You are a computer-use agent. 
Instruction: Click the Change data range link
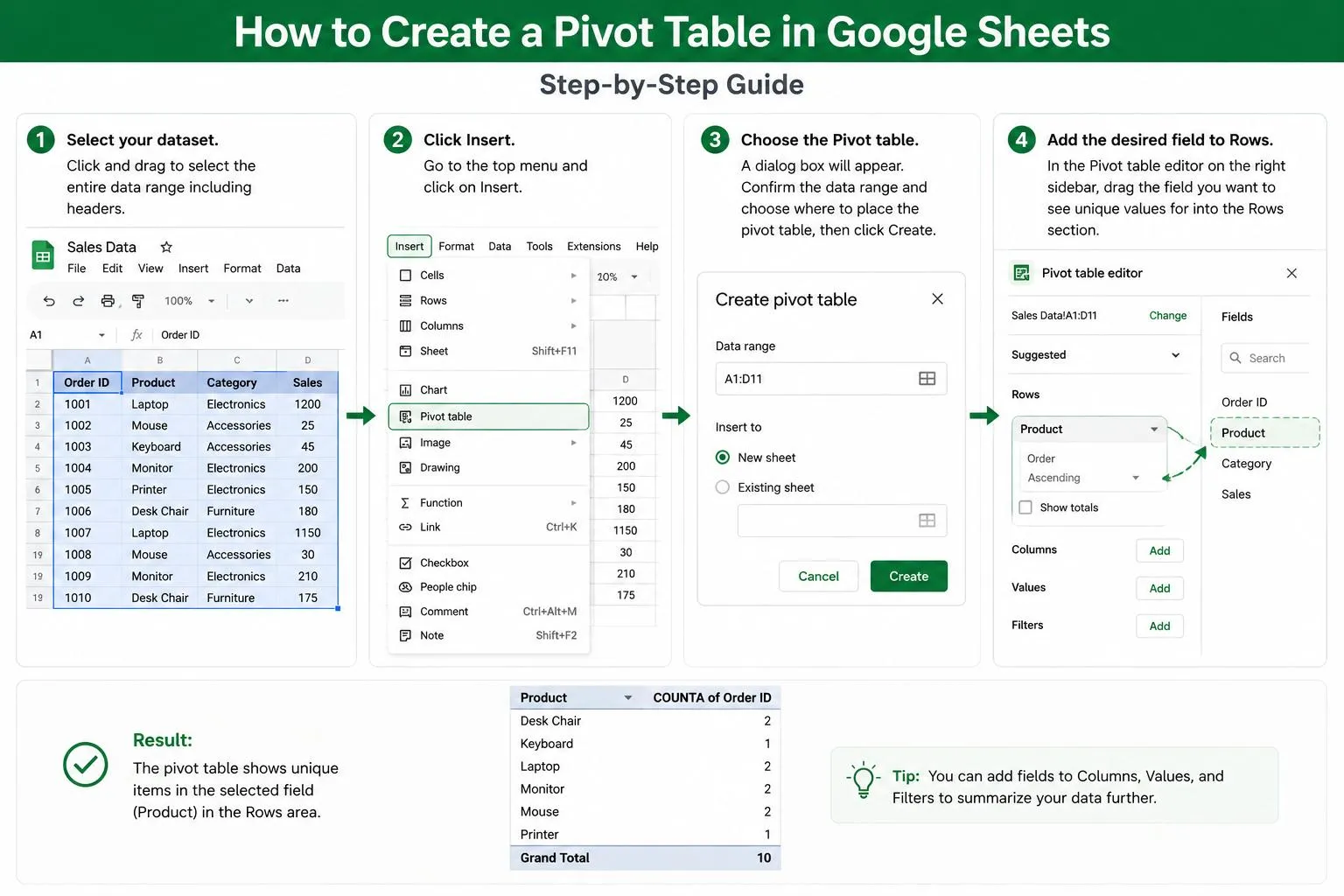(1168, 316)
